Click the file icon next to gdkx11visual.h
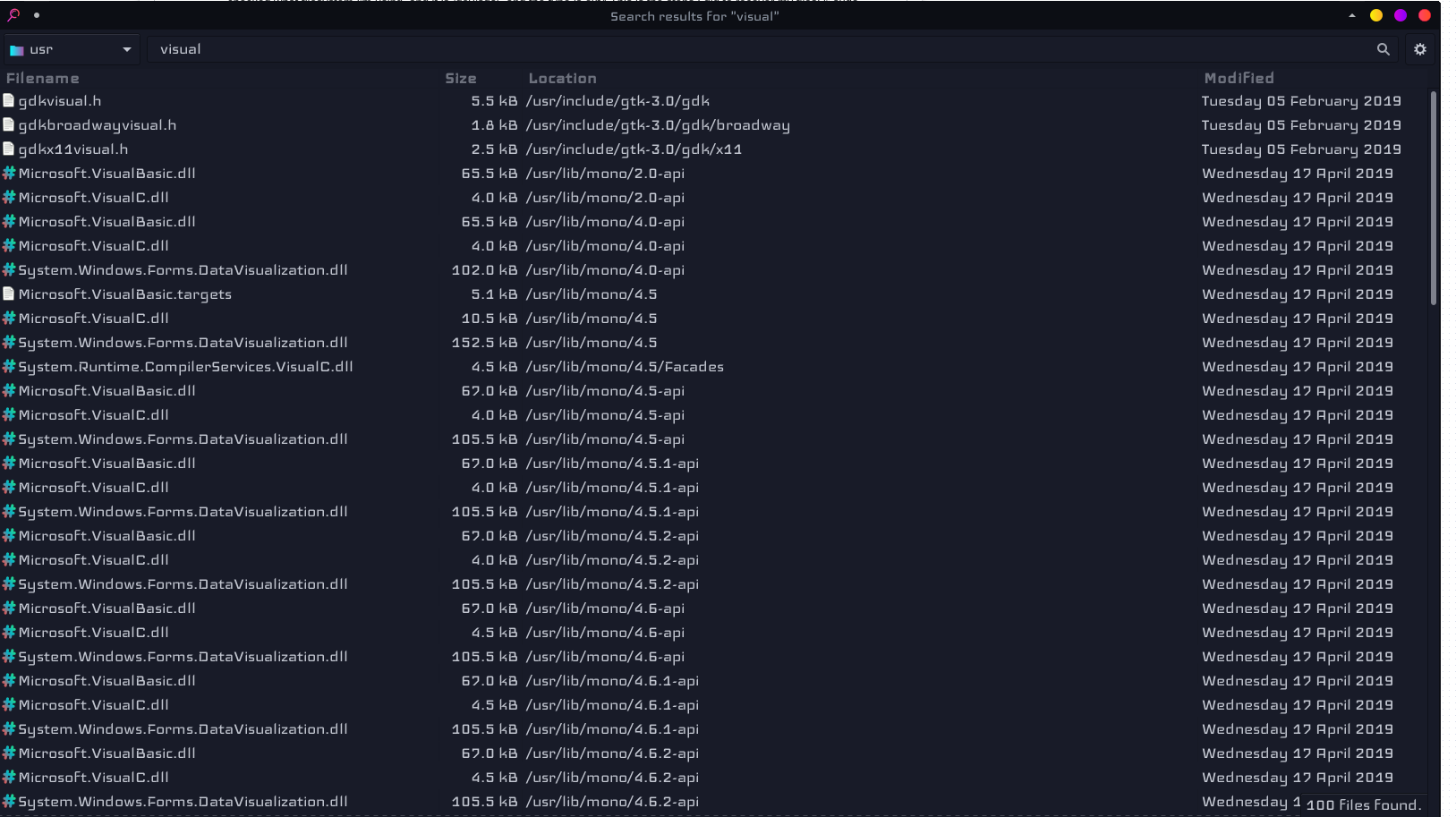 tap(9, 149)
